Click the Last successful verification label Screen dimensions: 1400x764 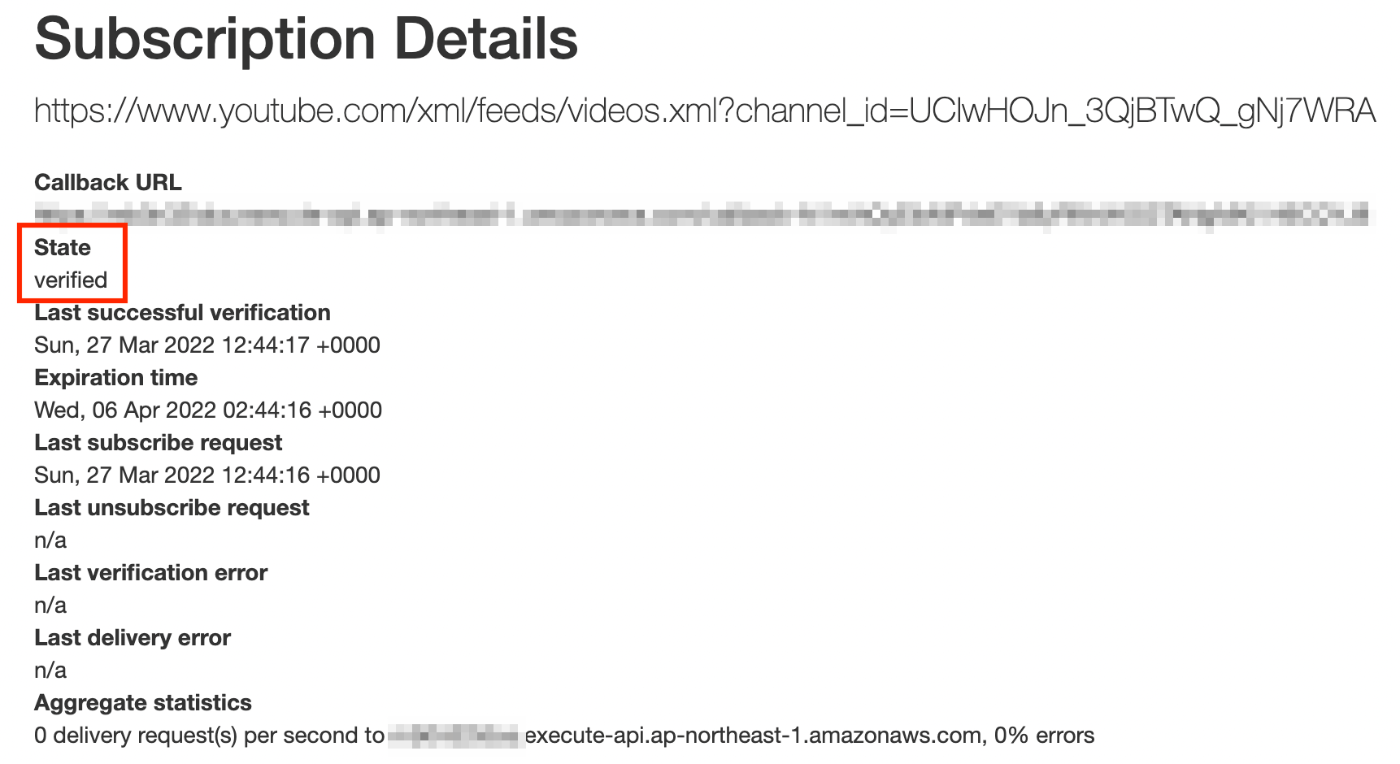pyautogui.click(x=182, y=312)
